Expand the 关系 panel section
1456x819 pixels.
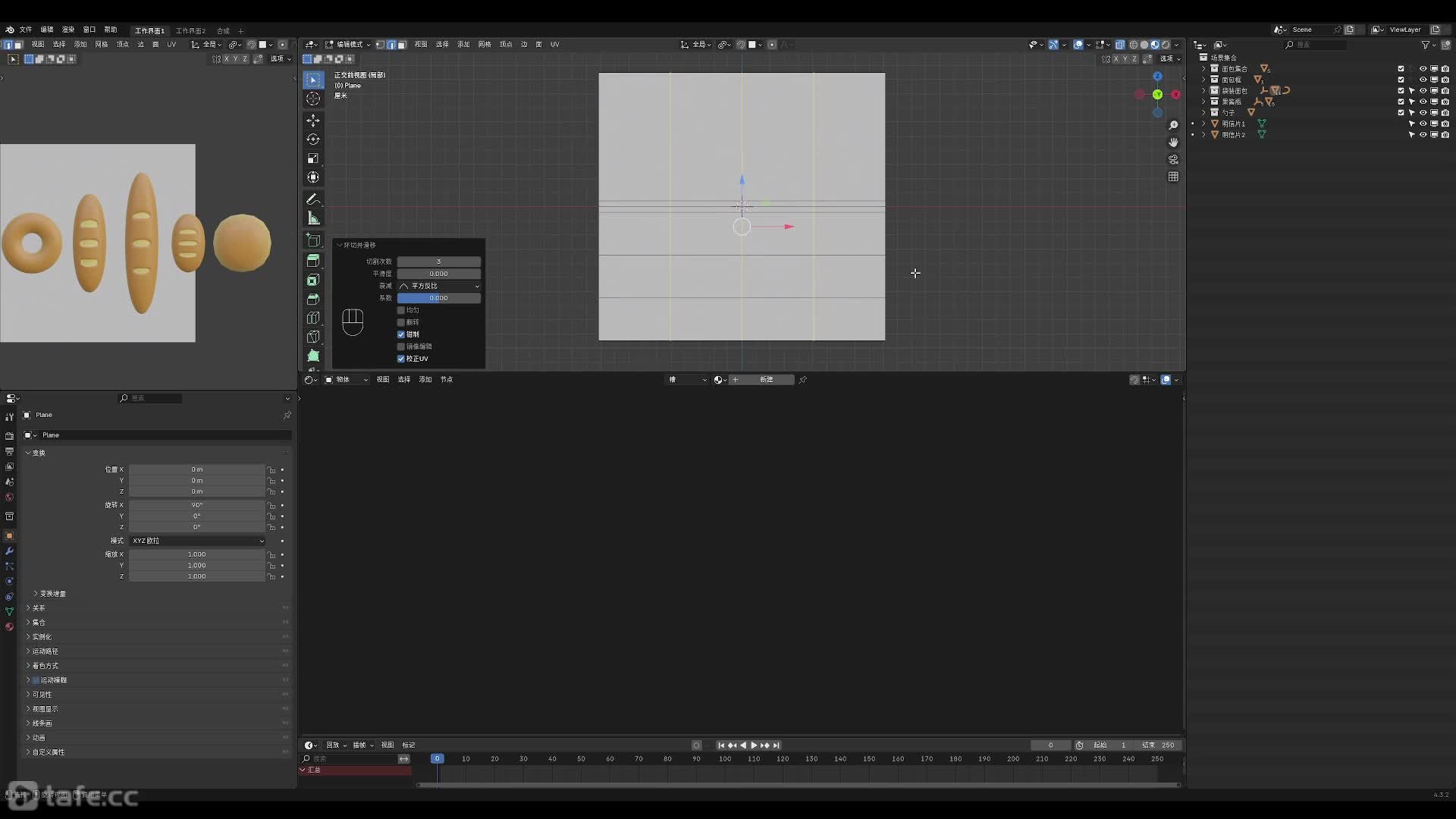[38, 608]
